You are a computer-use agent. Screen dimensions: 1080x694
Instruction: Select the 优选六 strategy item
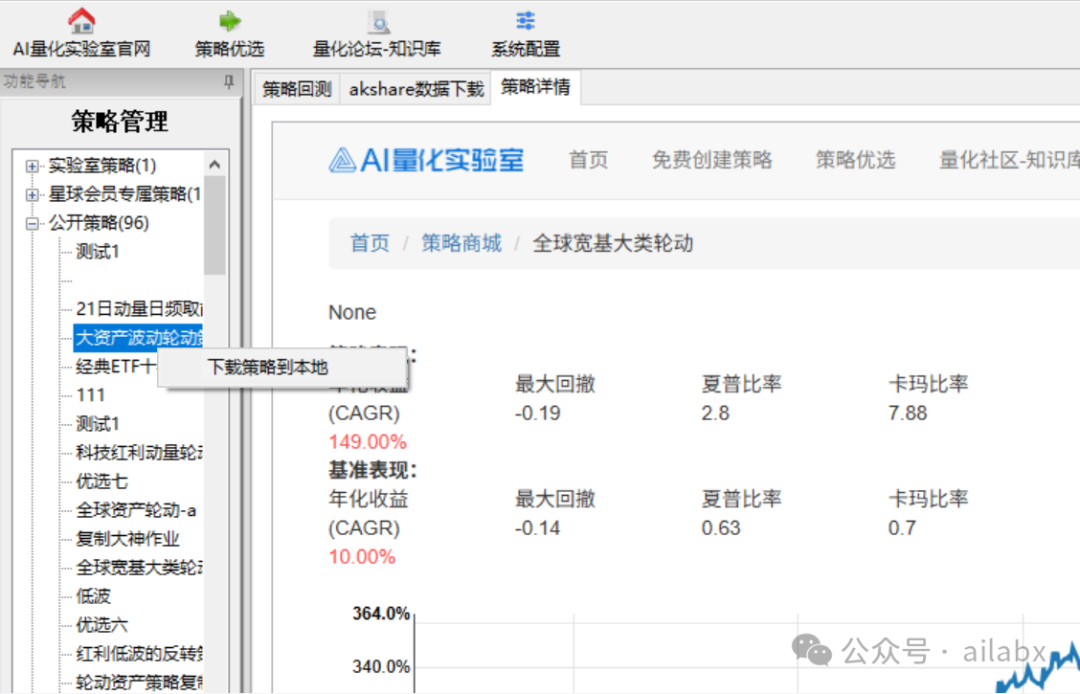coord(102,625)
